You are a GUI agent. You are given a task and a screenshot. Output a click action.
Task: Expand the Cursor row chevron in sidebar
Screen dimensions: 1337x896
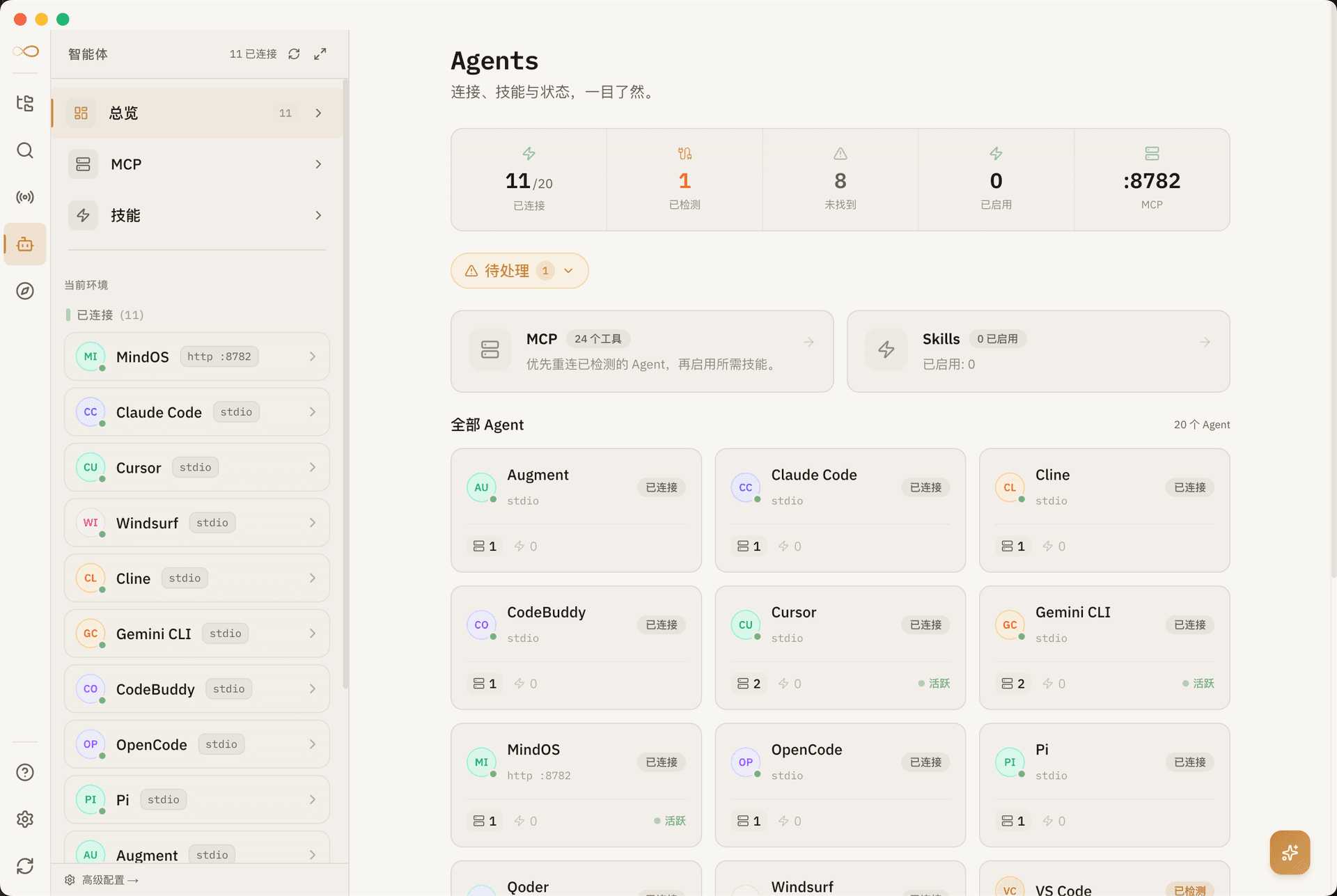(x=313, y=467)
